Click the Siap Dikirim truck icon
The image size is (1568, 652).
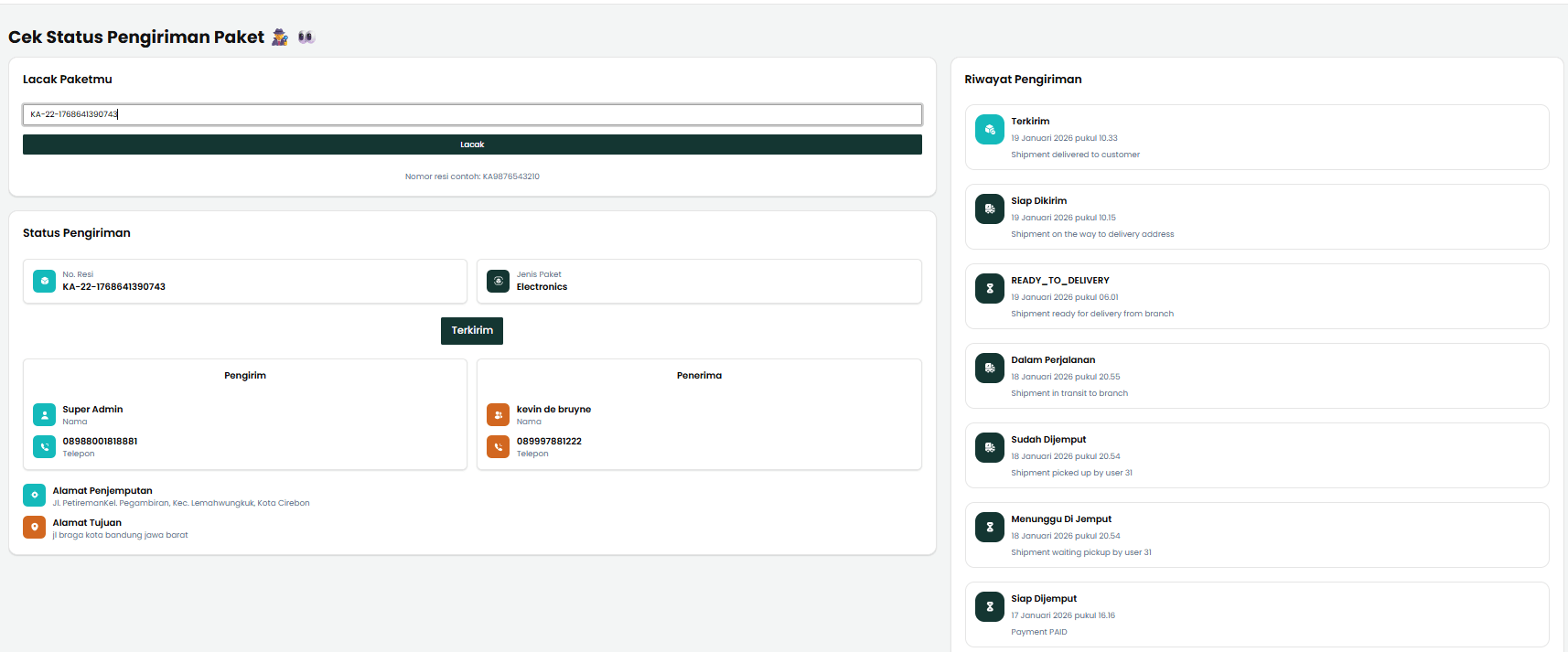[990, 209]
